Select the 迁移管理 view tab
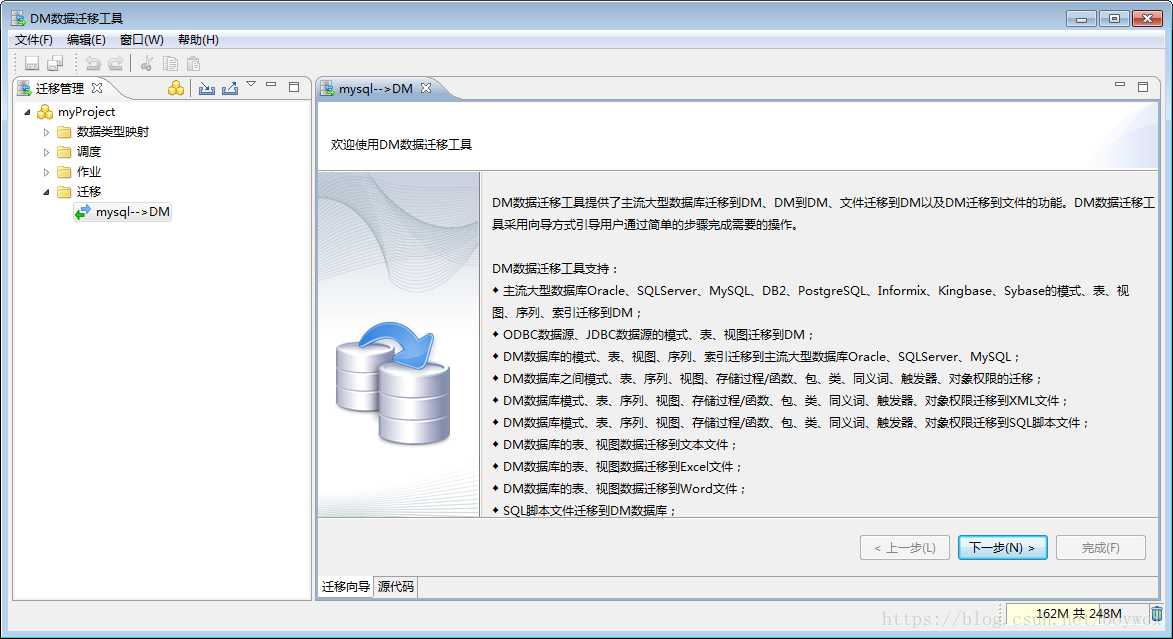Screen dimensions: 1173x639 pyautogui.click(x=60, y=88)
